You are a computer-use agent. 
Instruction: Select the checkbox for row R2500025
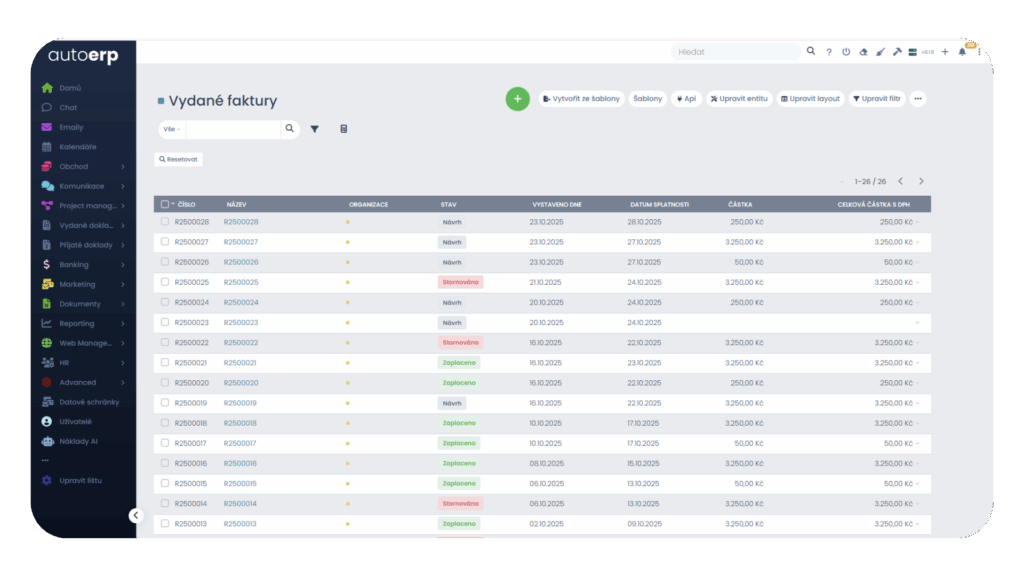coord(165,282)
